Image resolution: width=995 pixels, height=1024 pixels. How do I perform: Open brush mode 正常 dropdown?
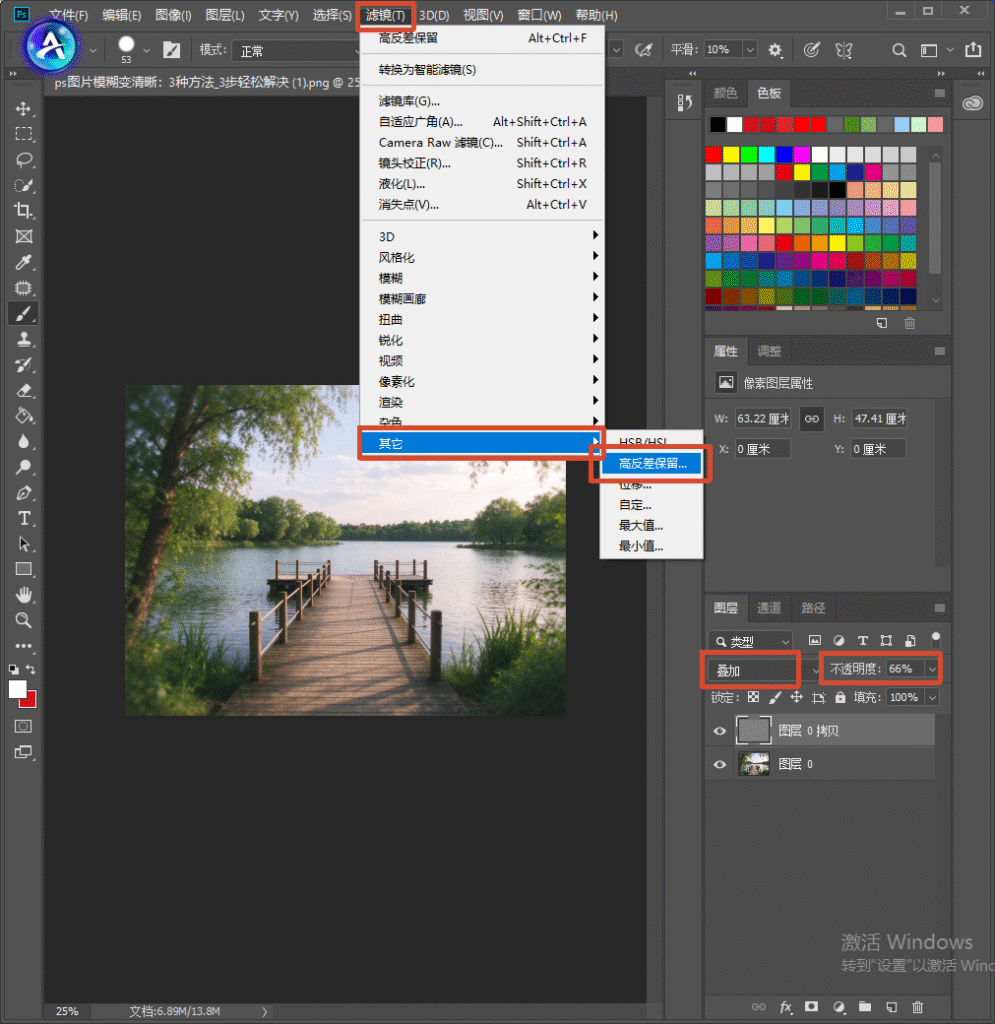[x=297, y=51]
